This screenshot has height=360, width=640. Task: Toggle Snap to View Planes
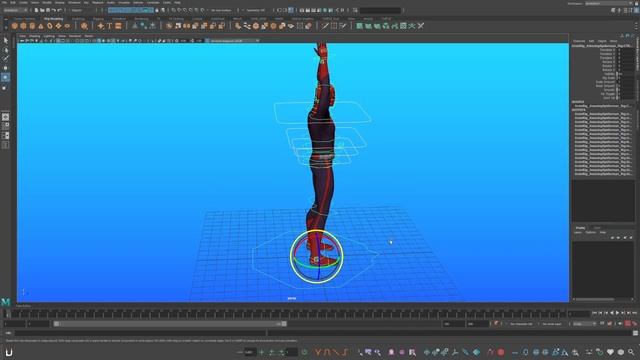point(197,10)
